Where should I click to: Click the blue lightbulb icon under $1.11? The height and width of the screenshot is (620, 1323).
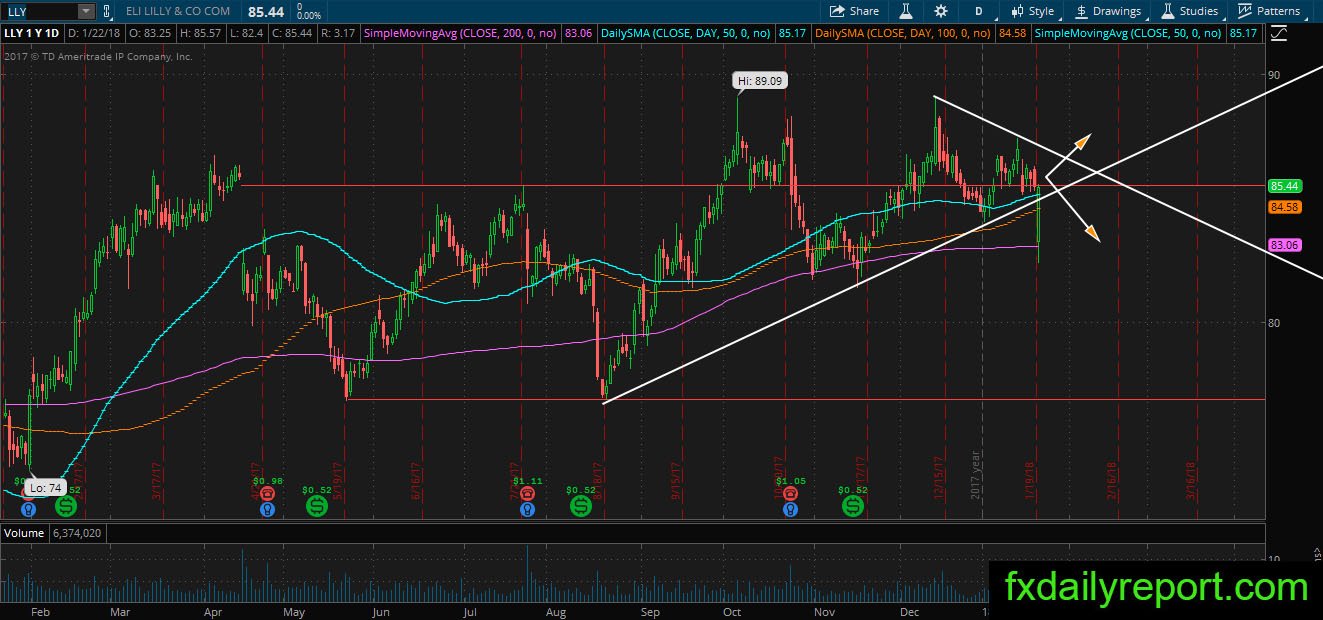point(527,509)
